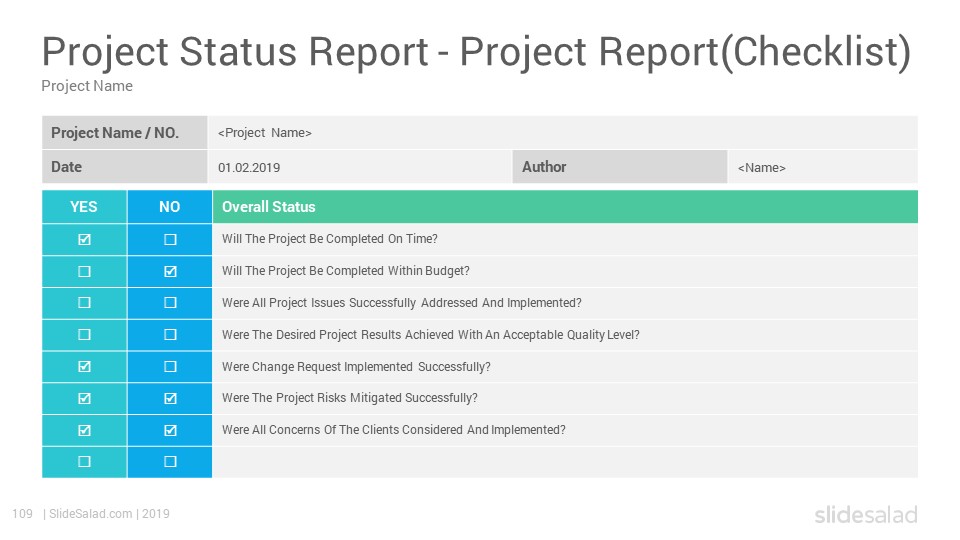Uncheck YES for Completed On Time question
The height and width of the screenshot is (540, 960).
click(x=84, y=239)
